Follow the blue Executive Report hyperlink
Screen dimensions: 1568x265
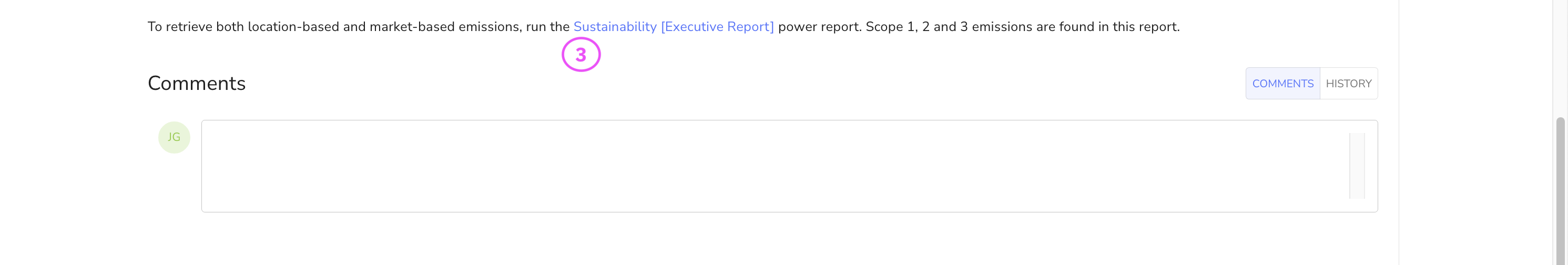717,27
